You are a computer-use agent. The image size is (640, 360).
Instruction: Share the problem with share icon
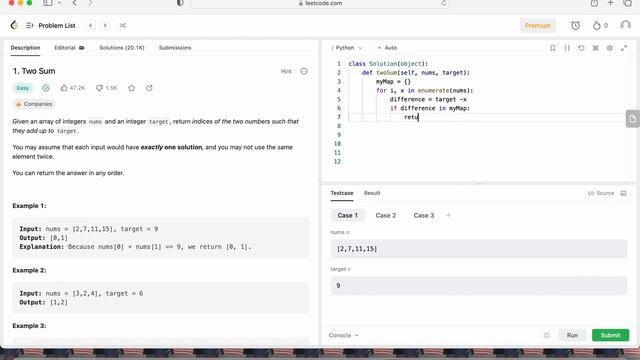149,88
